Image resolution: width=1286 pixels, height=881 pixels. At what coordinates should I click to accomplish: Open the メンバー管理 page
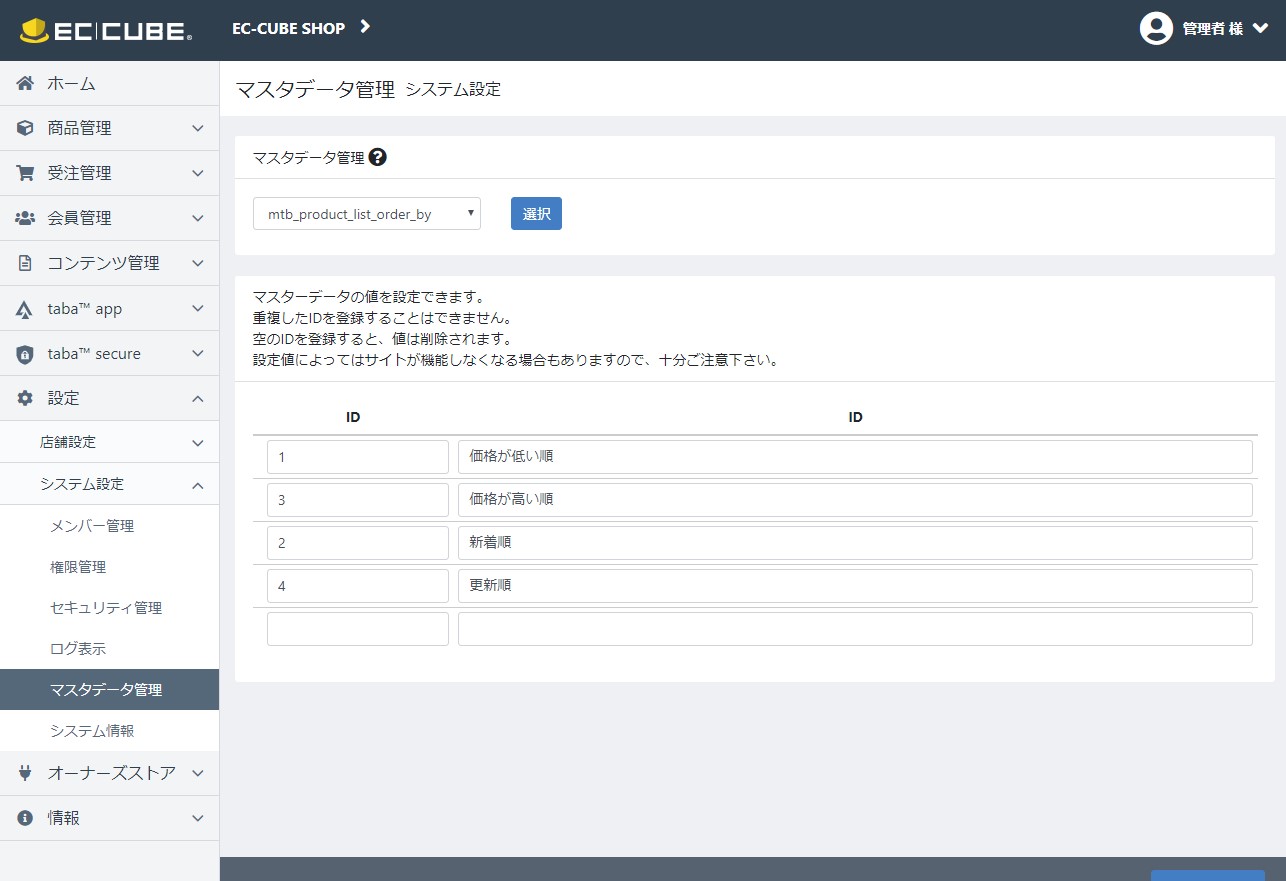point(92,526)
